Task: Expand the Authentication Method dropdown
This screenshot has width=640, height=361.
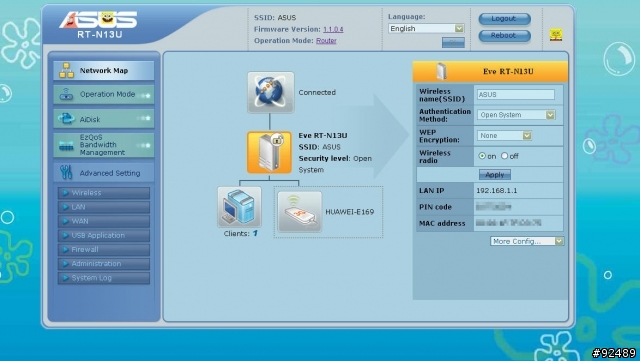Action: point(516,115)
